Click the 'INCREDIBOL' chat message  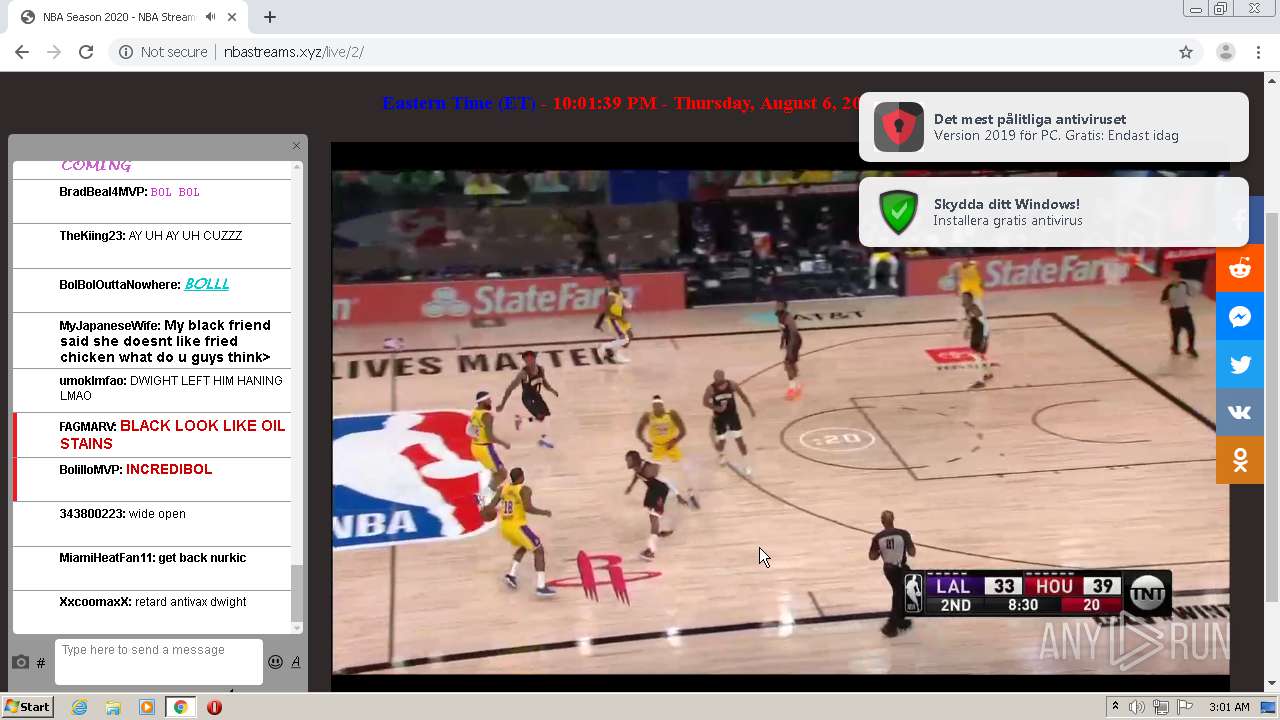click(169, 469)
